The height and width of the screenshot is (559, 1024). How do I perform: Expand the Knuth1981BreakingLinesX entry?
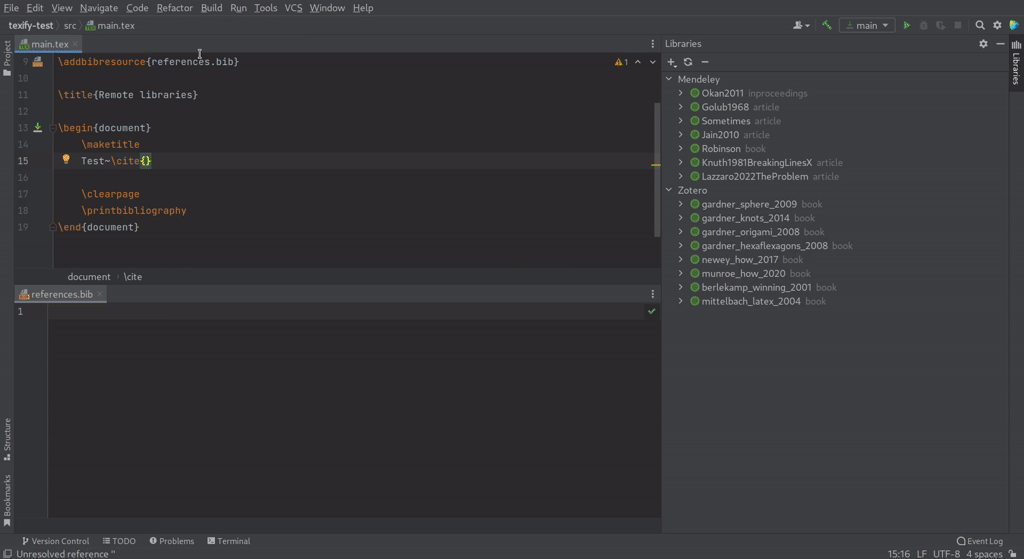tap(681, 162)
